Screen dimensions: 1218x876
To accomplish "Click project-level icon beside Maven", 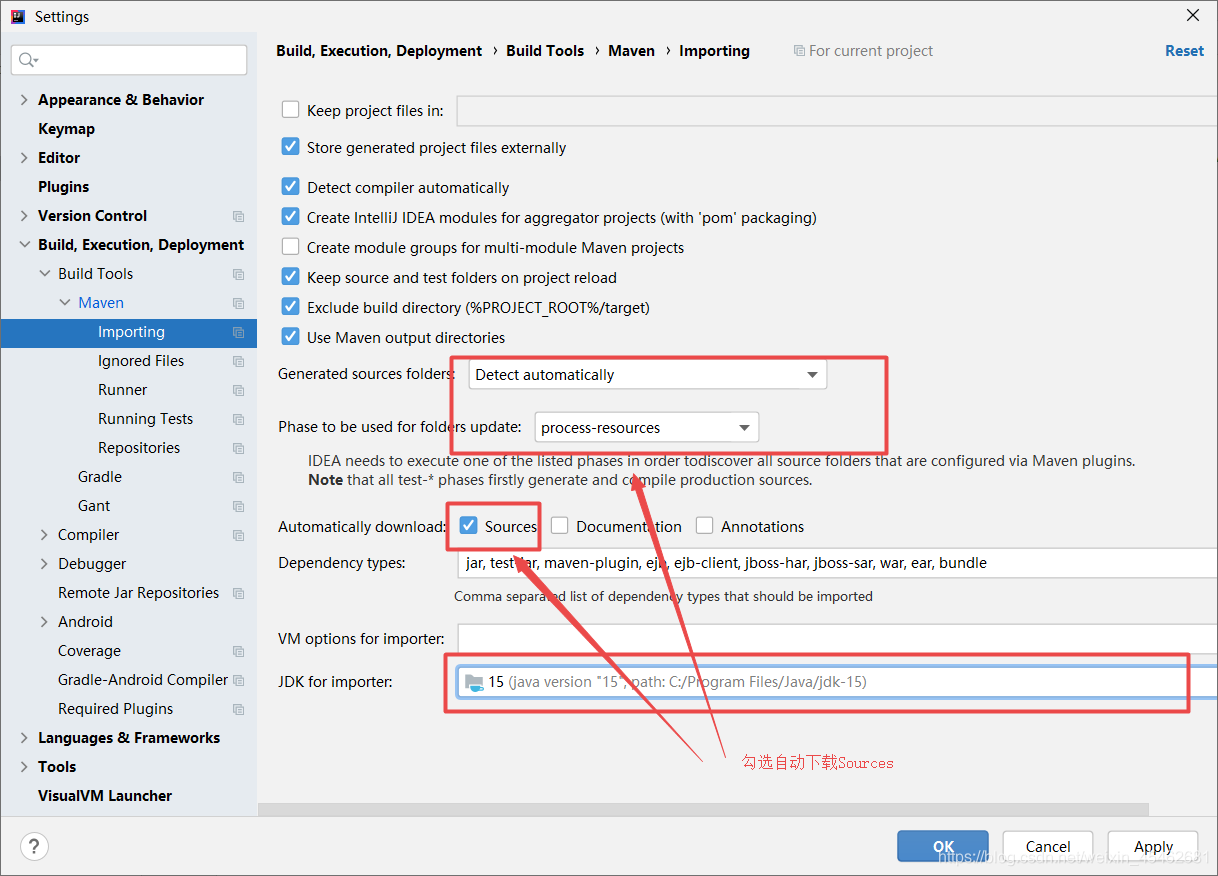I will [238, 303].
